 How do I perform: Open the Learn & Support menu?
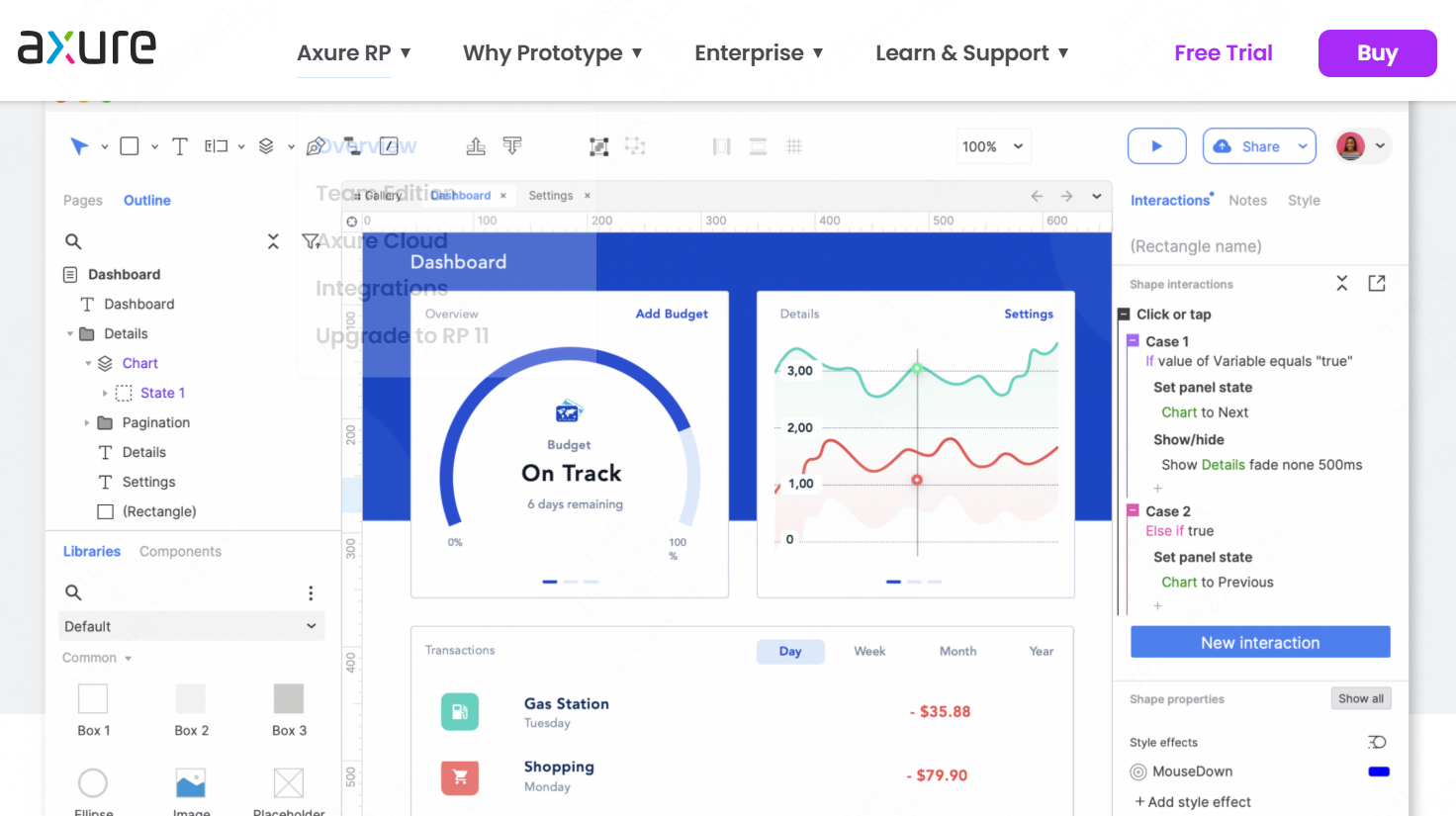[x=972, y=52]
